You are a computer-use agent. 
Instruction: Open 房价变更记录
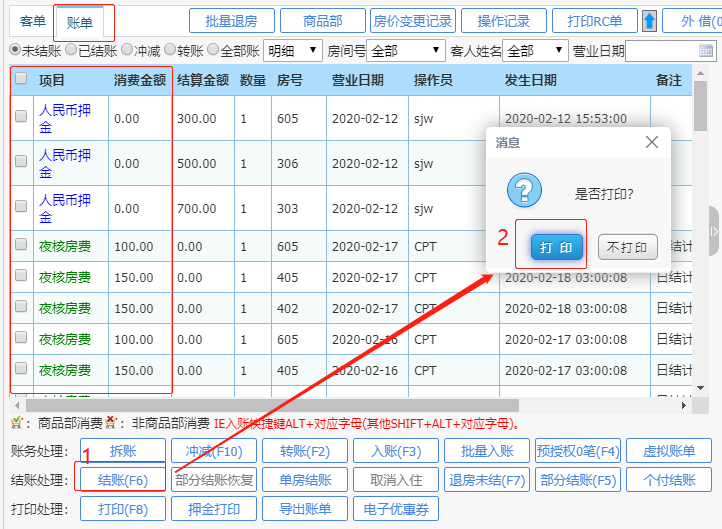pyautogui.click(x=413, y=21)
